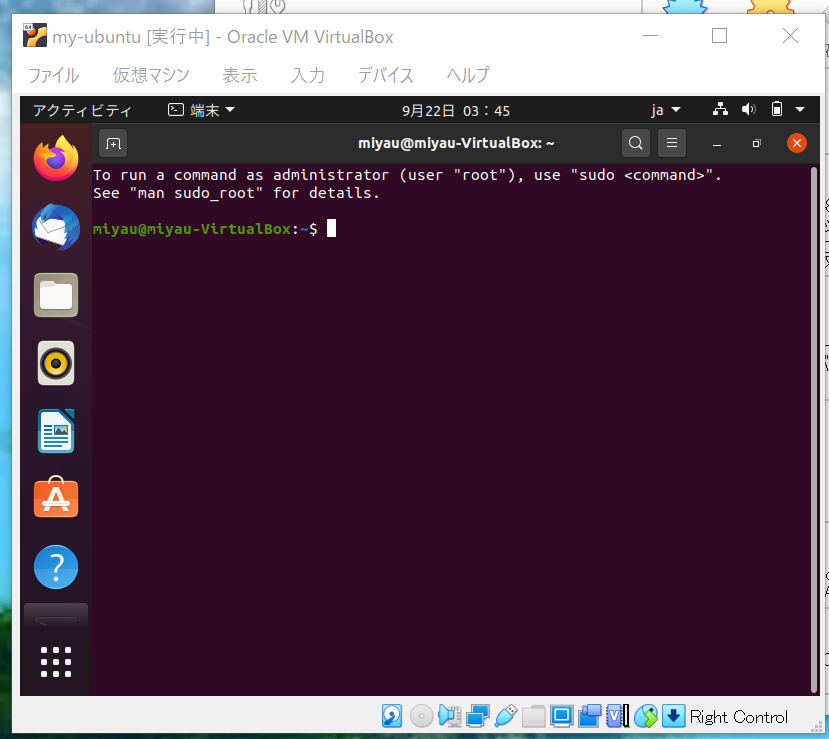829x739 pixels.
Task: Minimize the terminal window
Action: (x=717, y=144)
